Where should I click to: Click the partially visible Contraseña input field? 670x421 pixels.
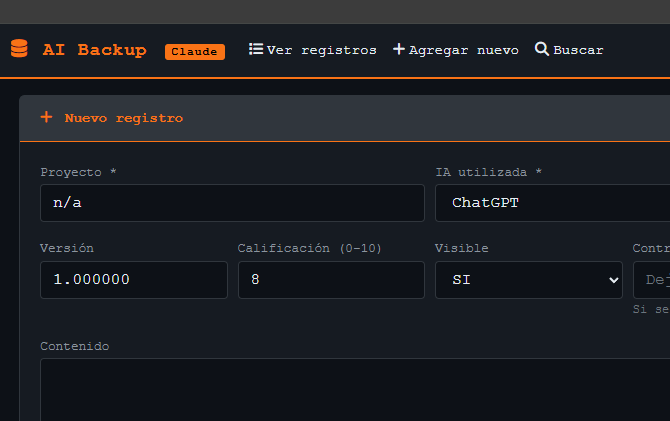[652, 280]
